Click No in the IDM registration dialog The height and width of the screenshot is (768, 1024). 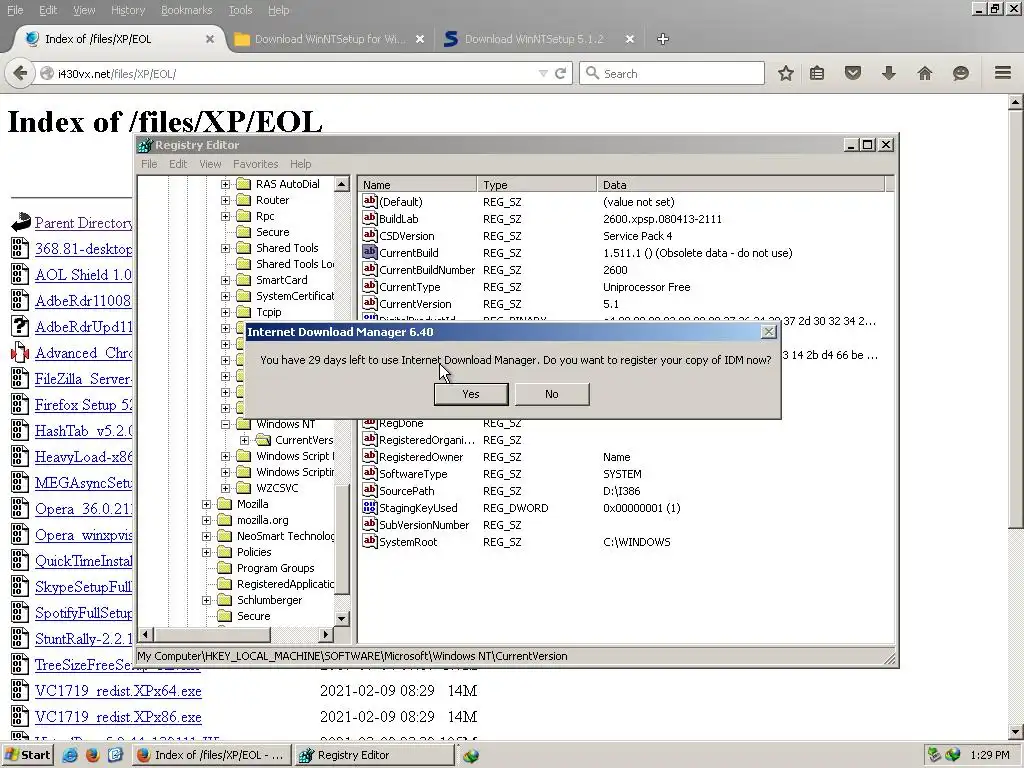552,394
